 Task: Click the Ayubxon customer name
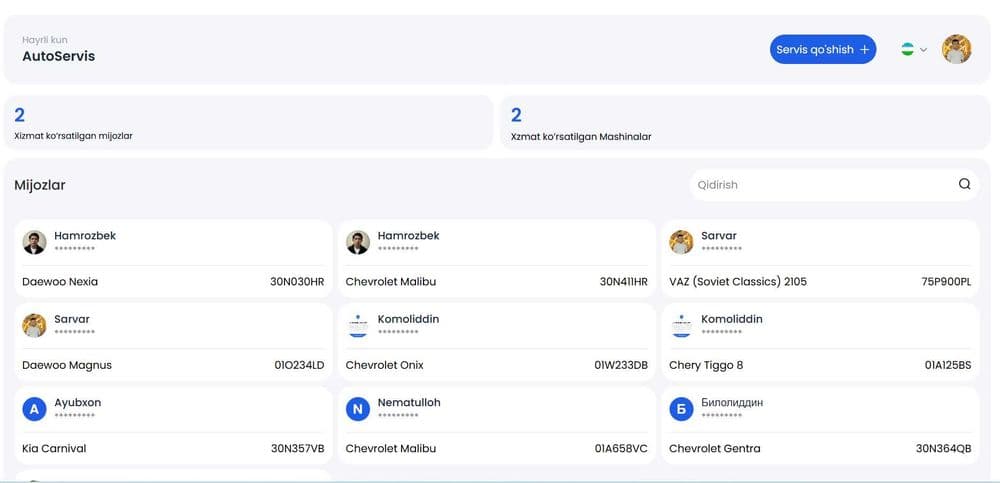[78, 403]
